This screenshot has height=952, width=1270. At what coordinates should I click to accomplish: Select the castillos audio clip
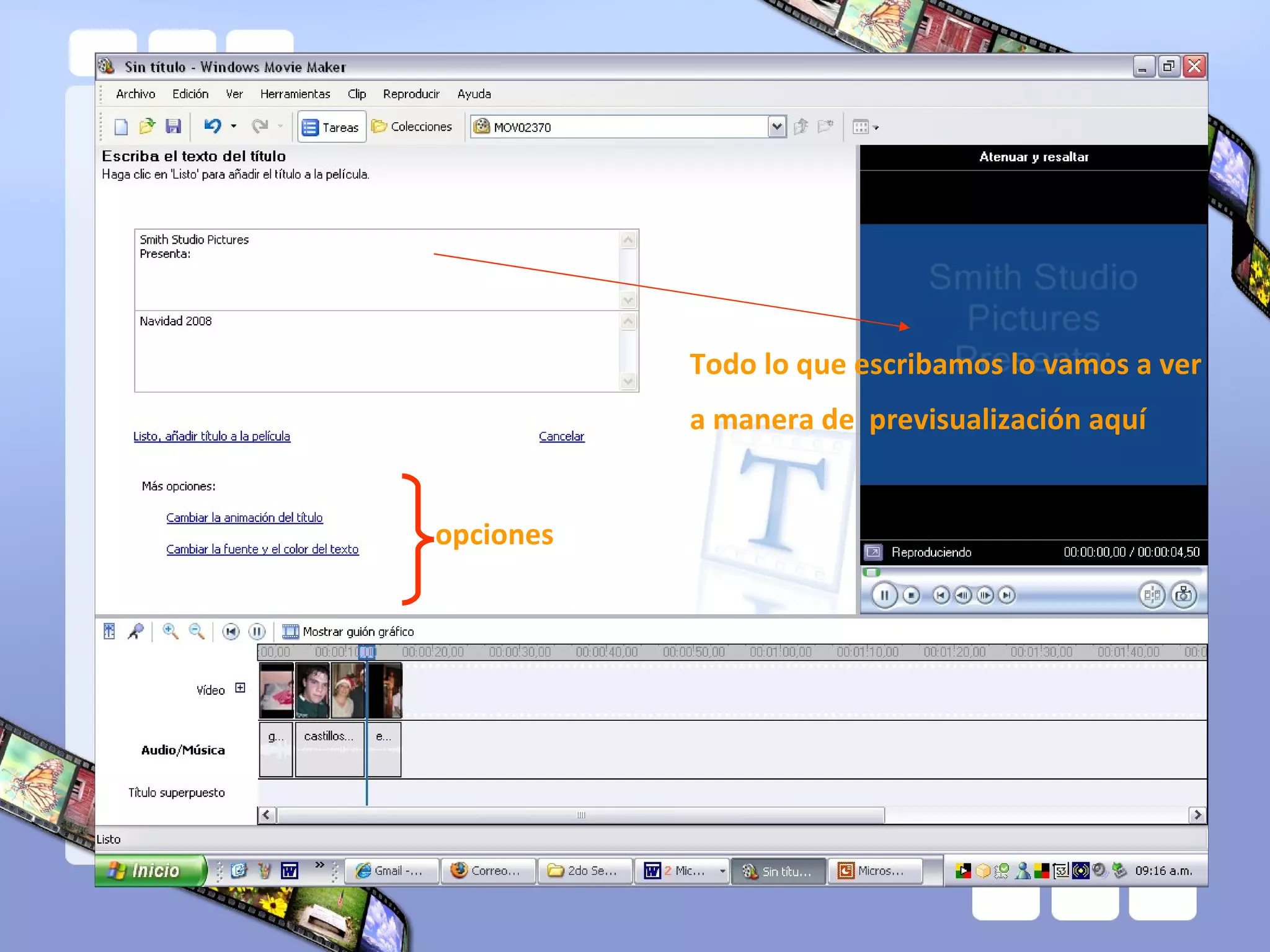click(x=329, y=749)
